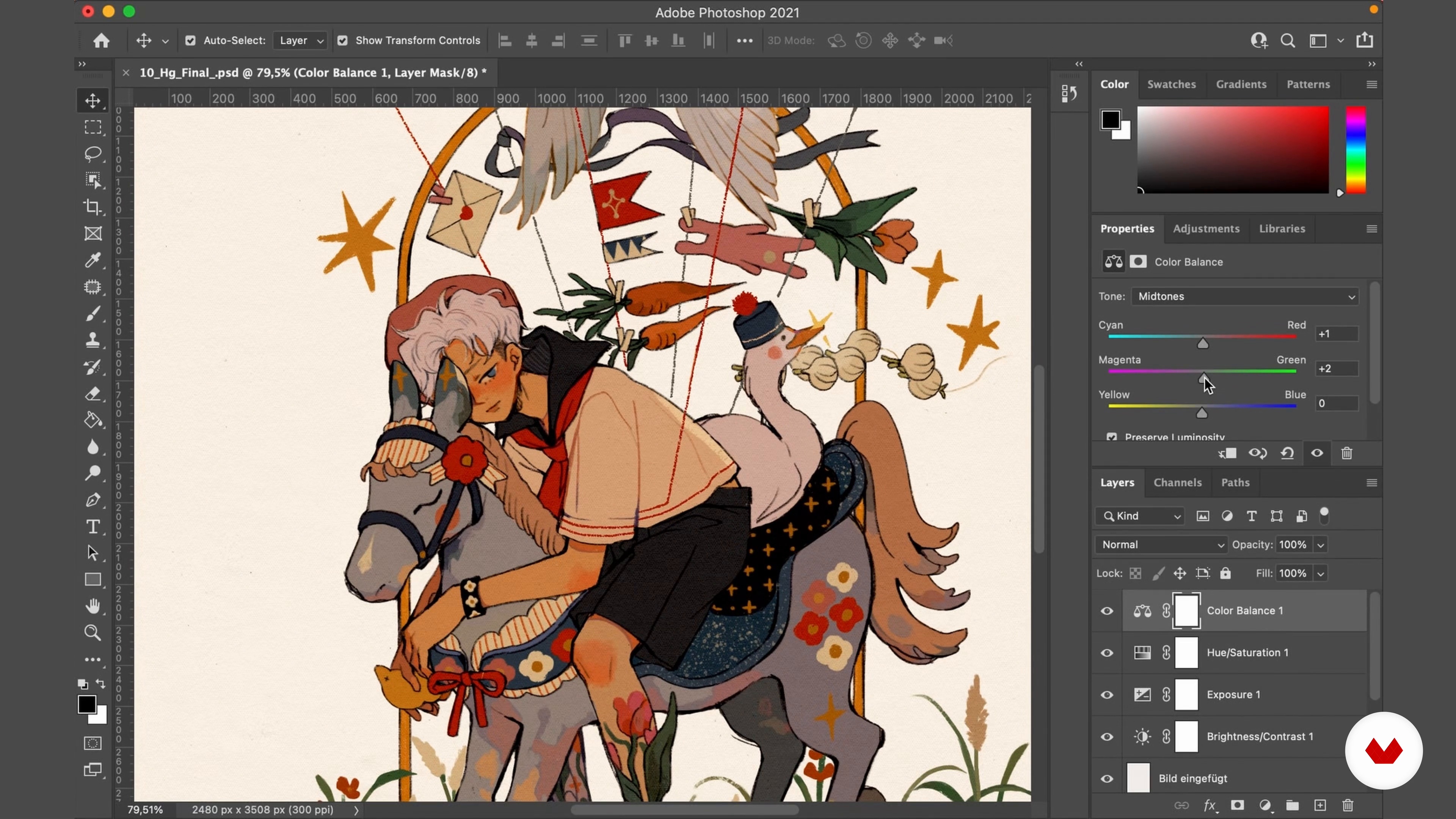
Task: Click the foreground color swatch in toolbox
Action: coord(86,704)
